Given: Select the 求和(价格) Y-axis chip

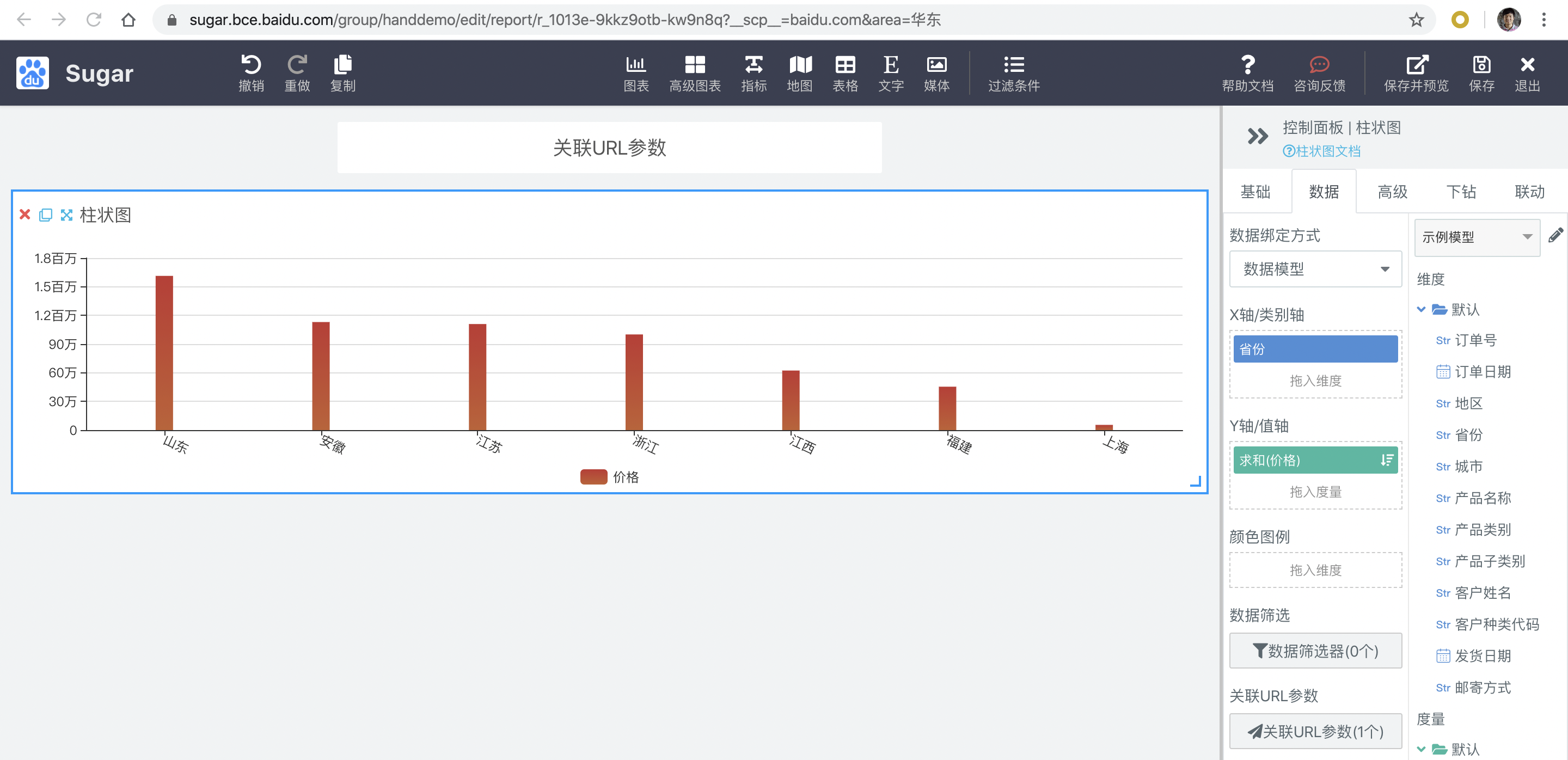Looking at the screenshot, I should (x=1315, y=460).
